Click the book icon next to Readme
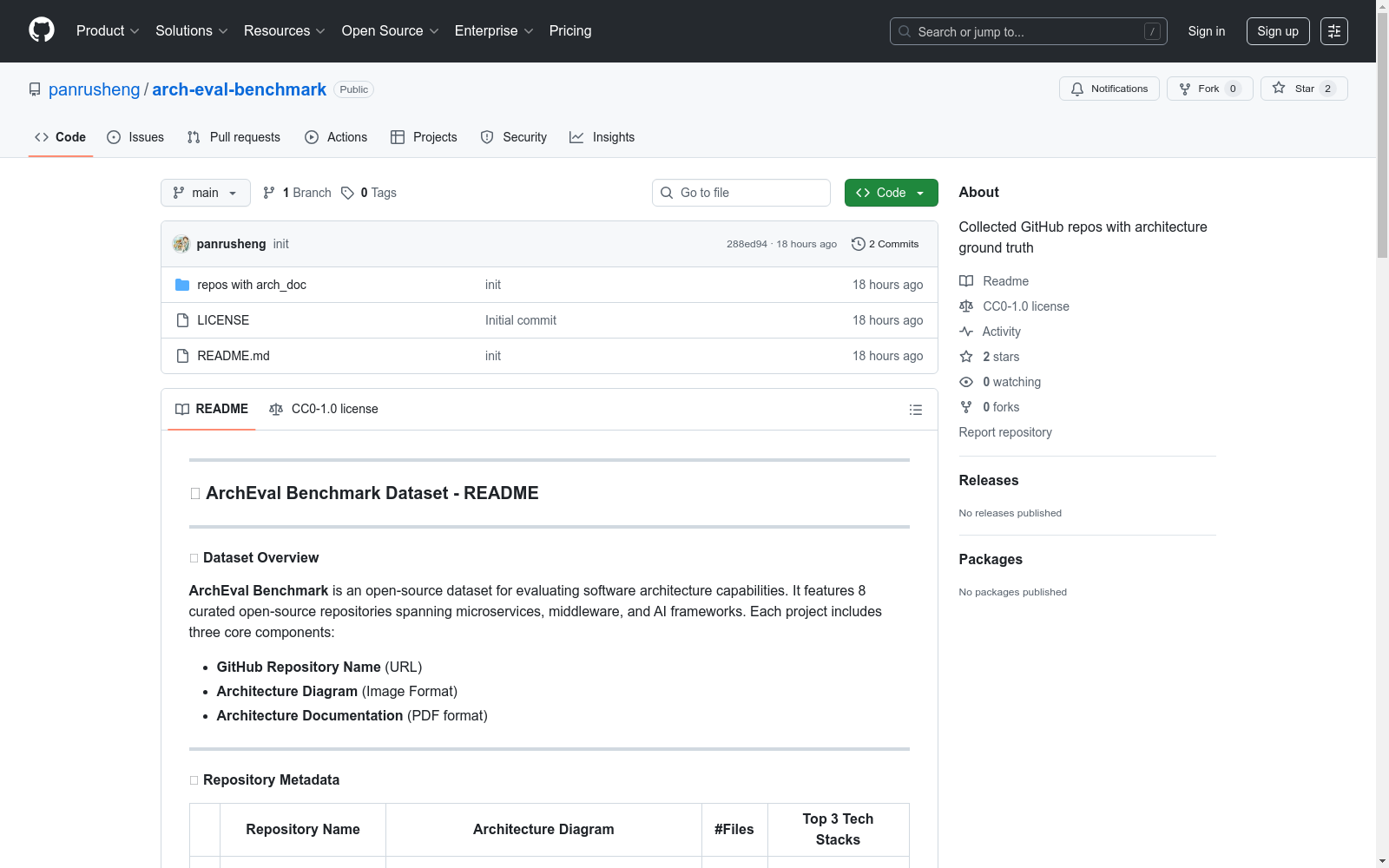1389x868 pixels. point(966,281)
